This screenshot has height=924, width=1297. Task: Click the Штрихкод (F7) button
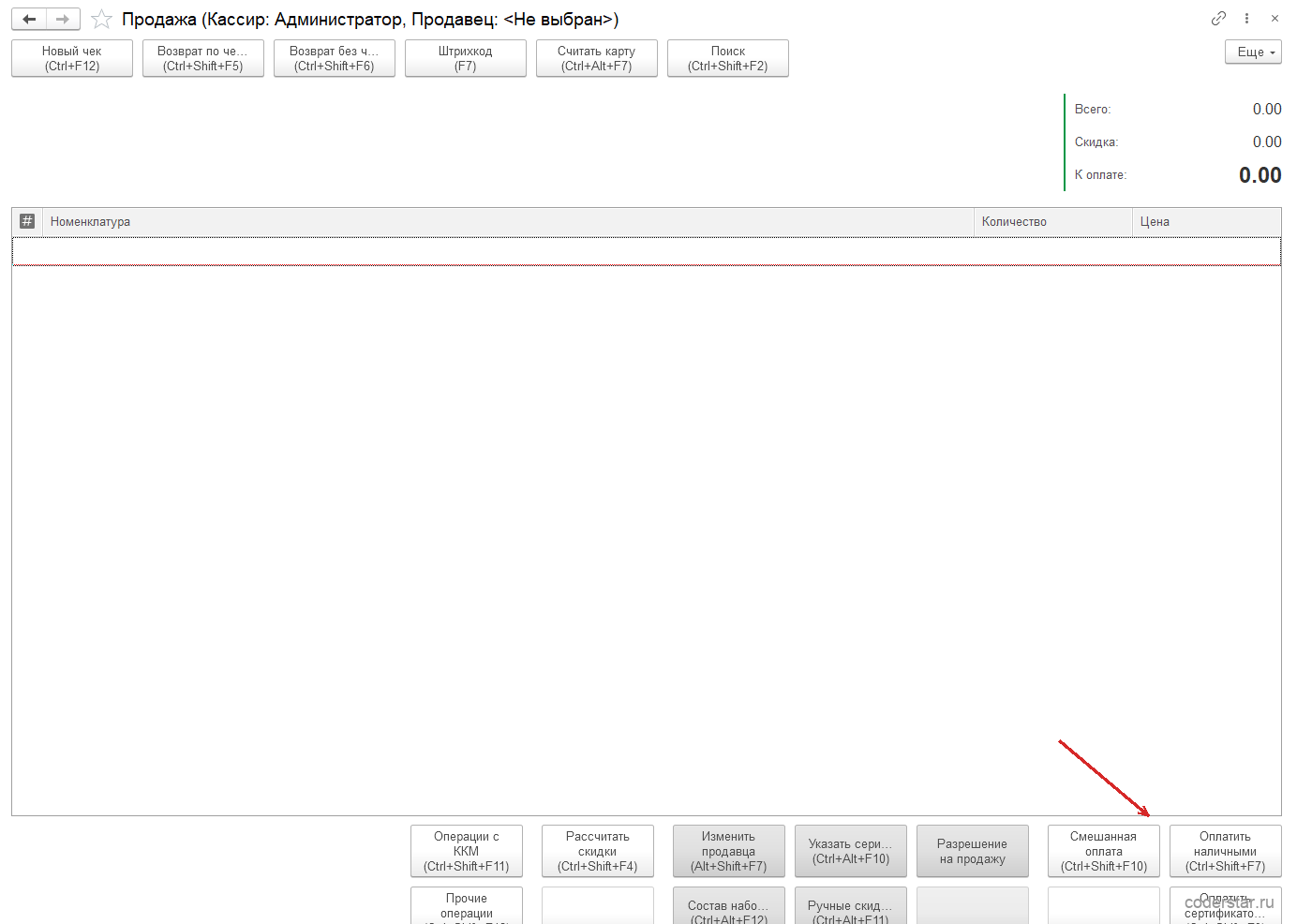(466, 58)
